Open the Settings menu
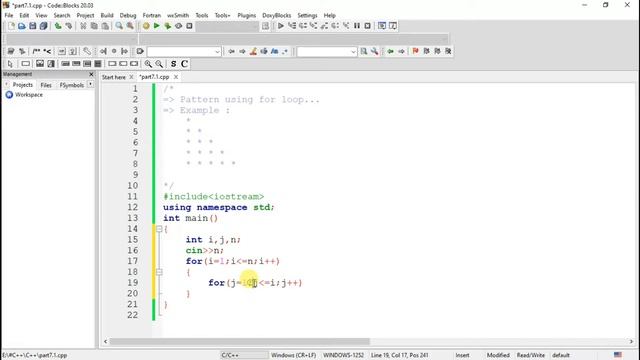This screenshot has width=640, height=360. (x=307, y=15)
